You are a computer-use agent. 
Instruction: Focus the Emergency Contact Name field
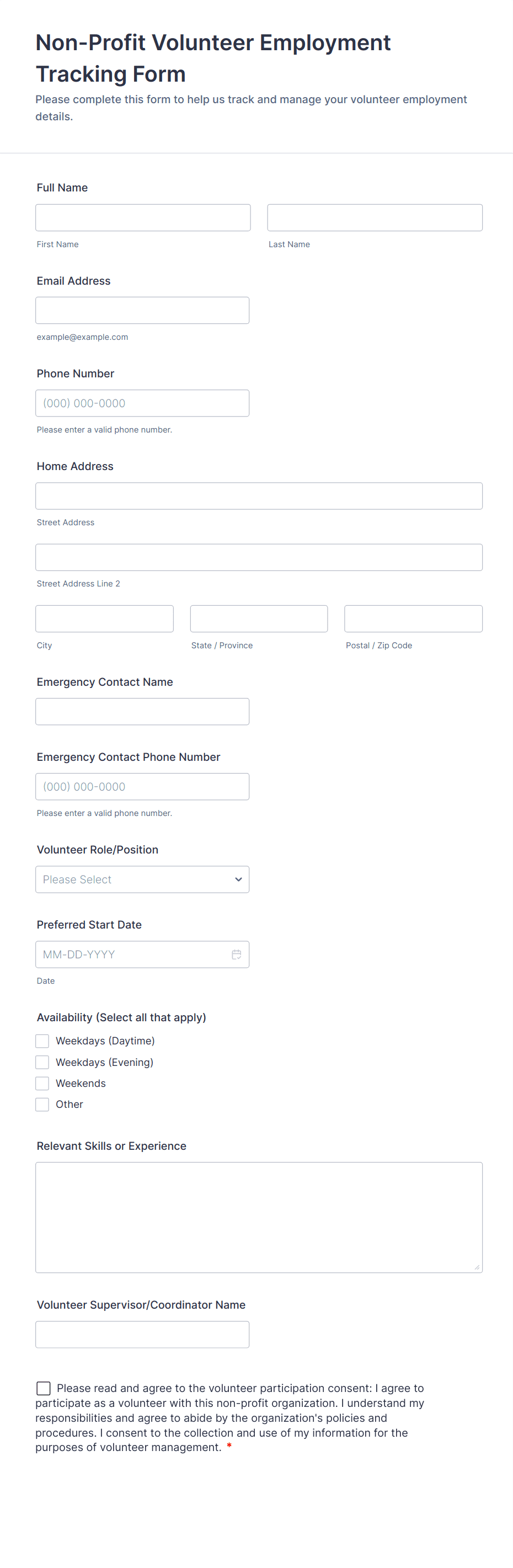[142, 711]
